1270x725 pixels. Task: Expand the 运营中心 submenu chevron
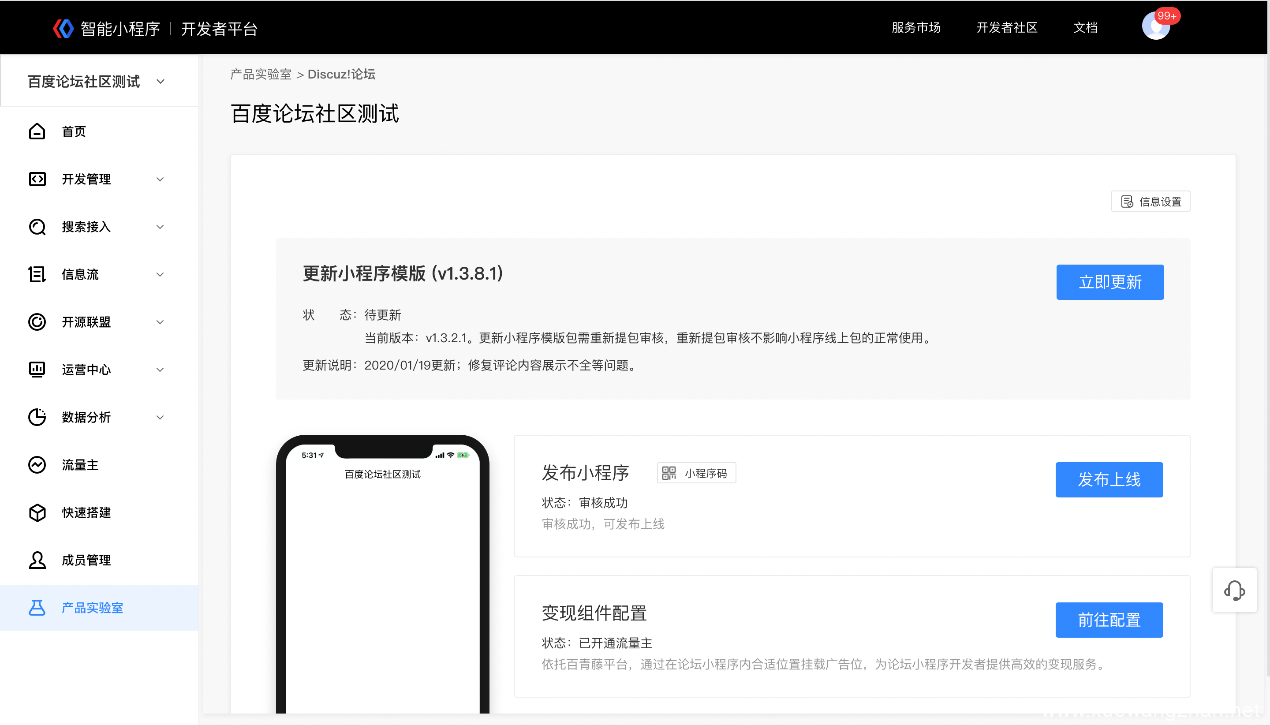tap(160, 370)
